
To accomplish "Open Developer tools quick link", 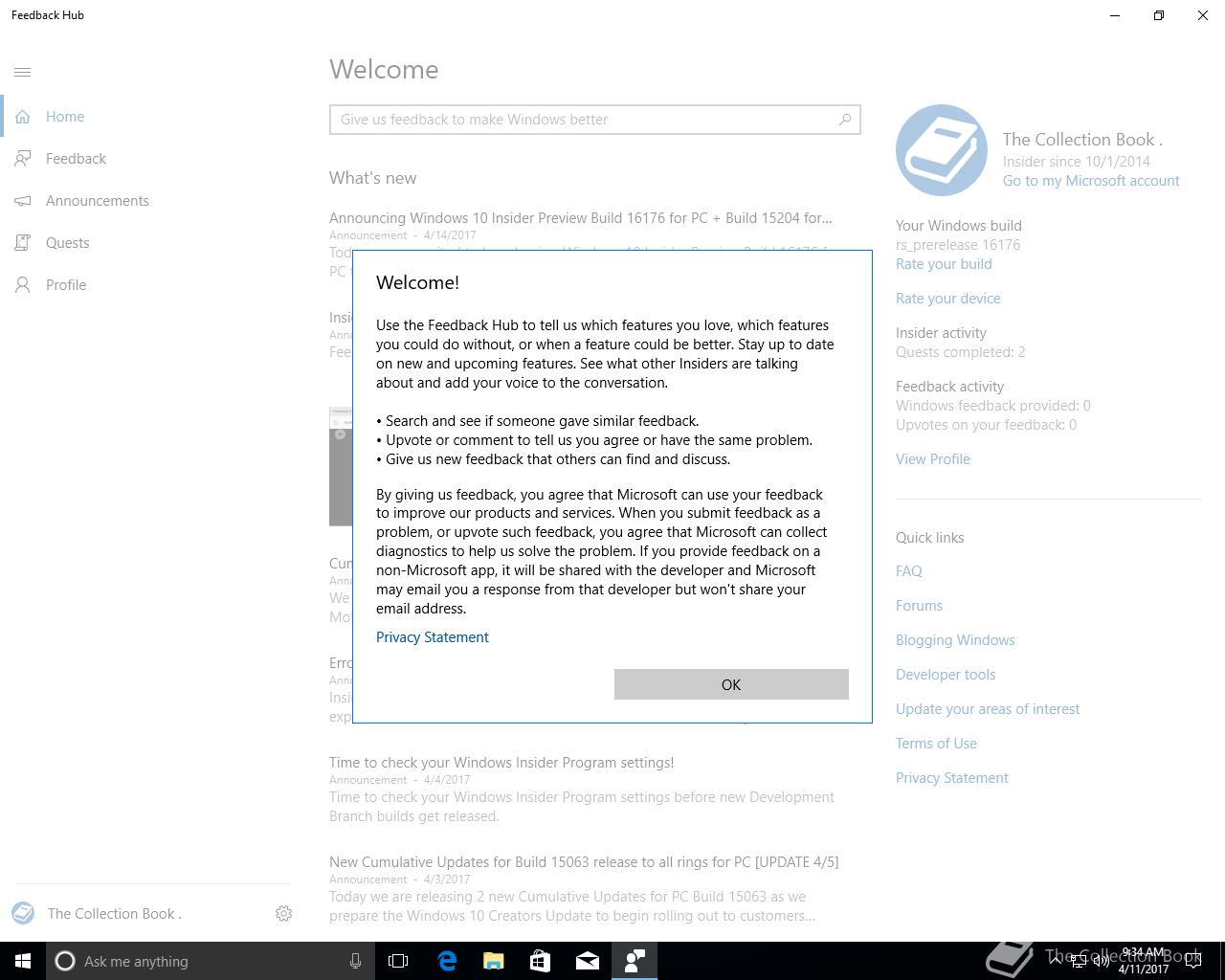I will [946, 675].
